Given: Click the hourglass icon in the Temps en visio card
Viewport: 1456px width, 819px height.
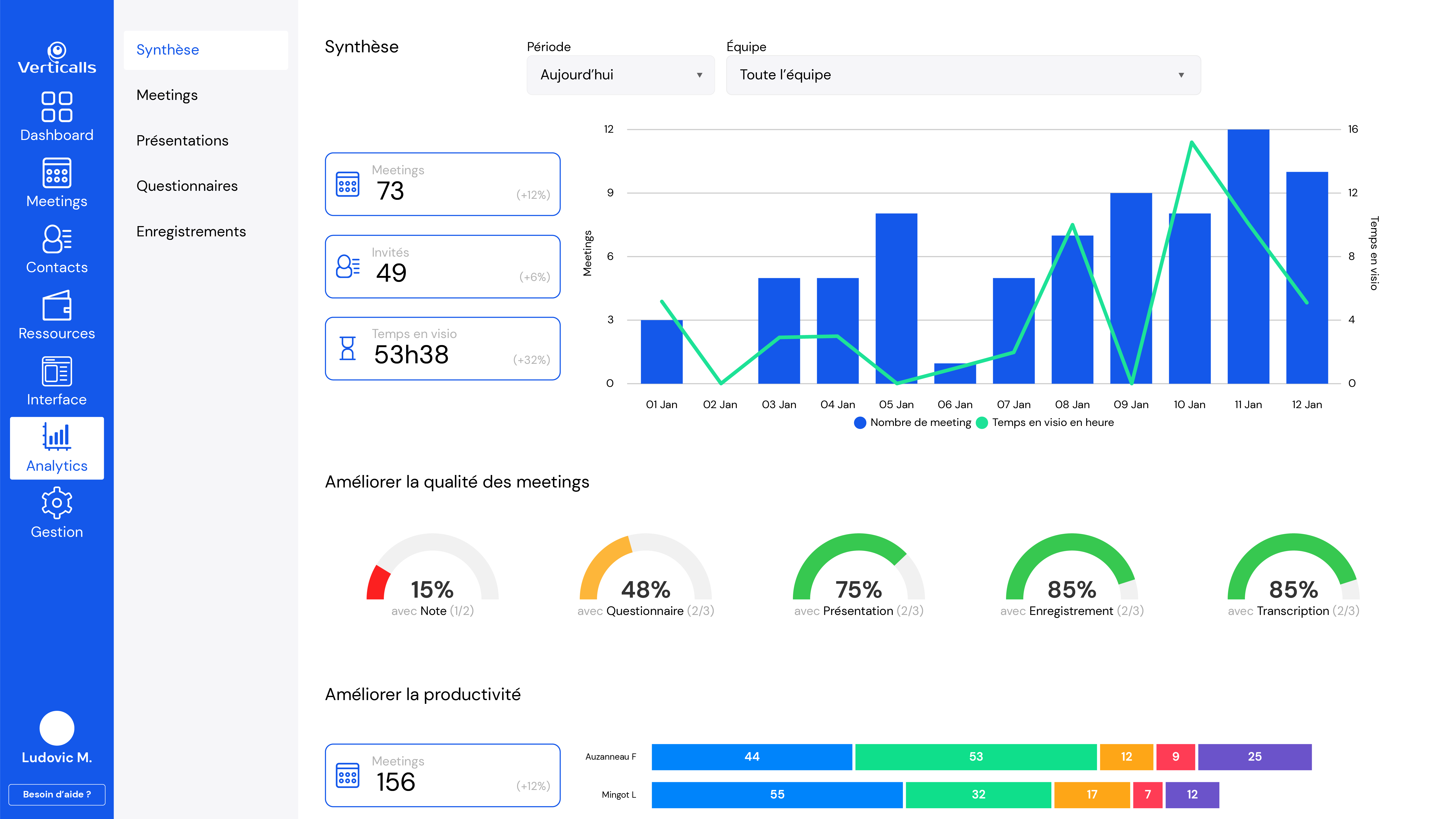Looking at the screenshot, I should tap(348, 348).
